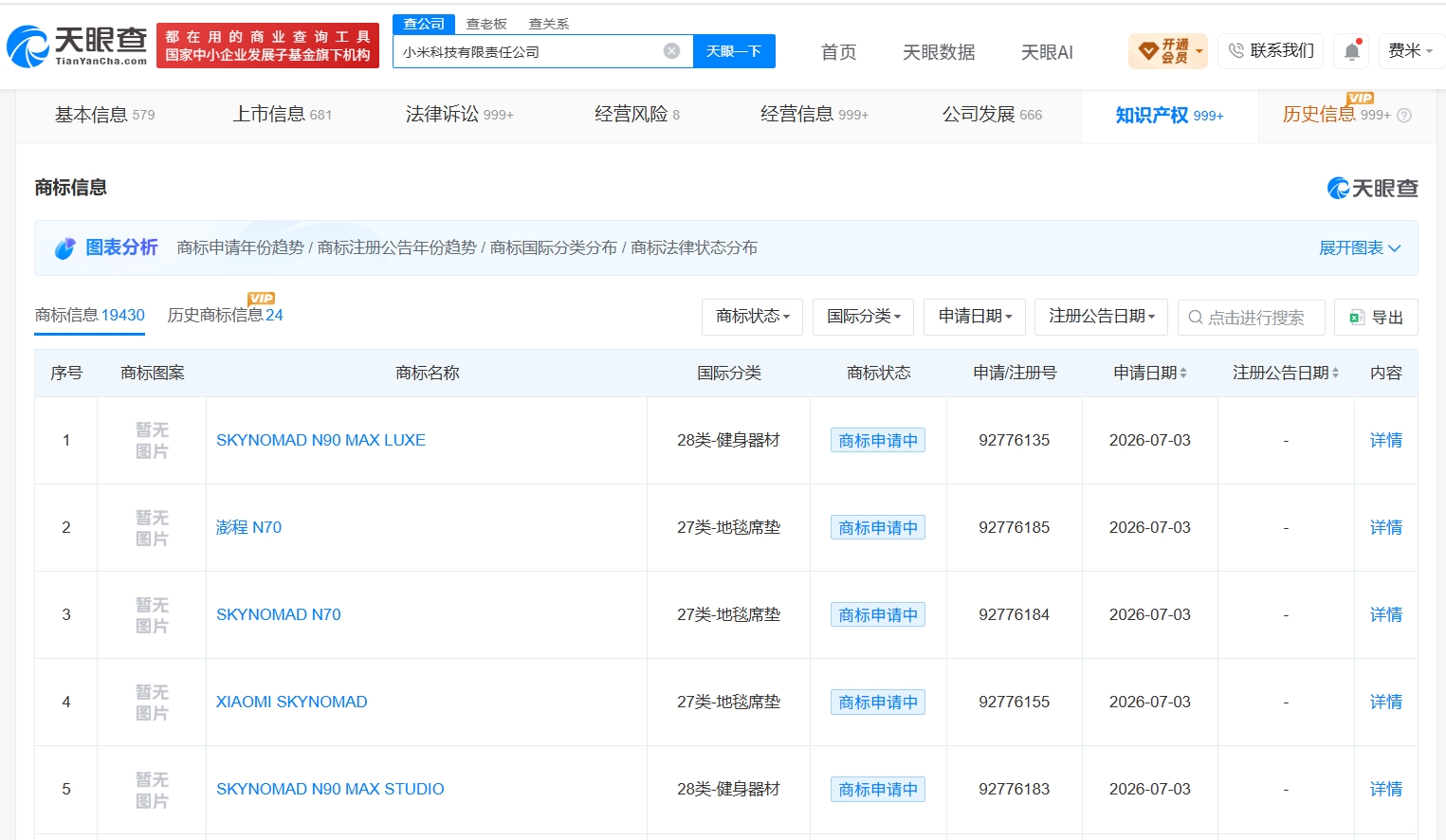Open trademark SKYNOMAD N70 link
This screenshot has width=1446, height=840.
click(x=279, y=615)
